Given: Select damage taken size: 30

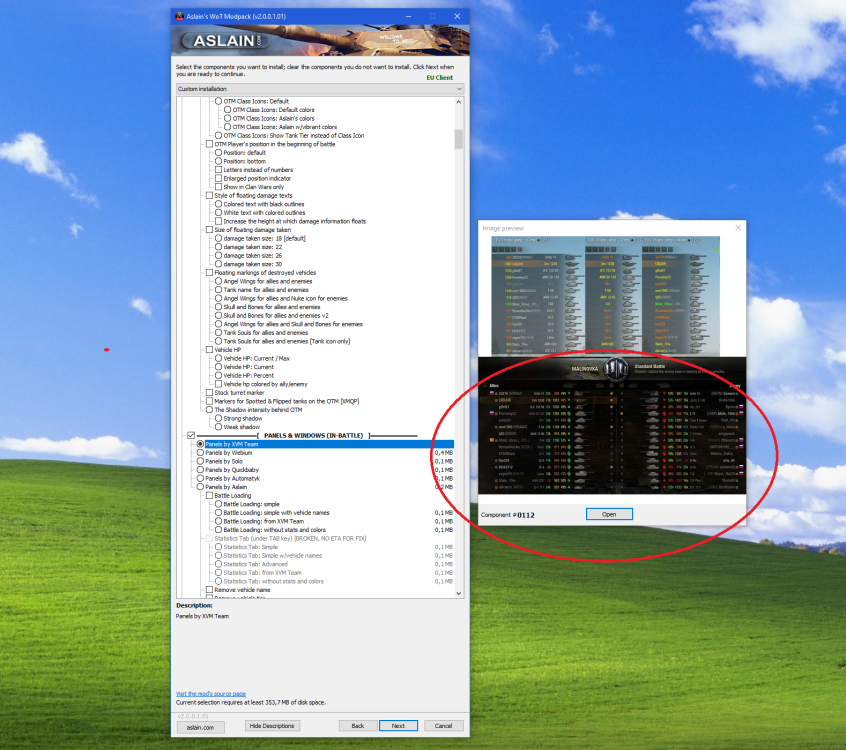Looking at the screenshot, I should click(x=219, y=264).
